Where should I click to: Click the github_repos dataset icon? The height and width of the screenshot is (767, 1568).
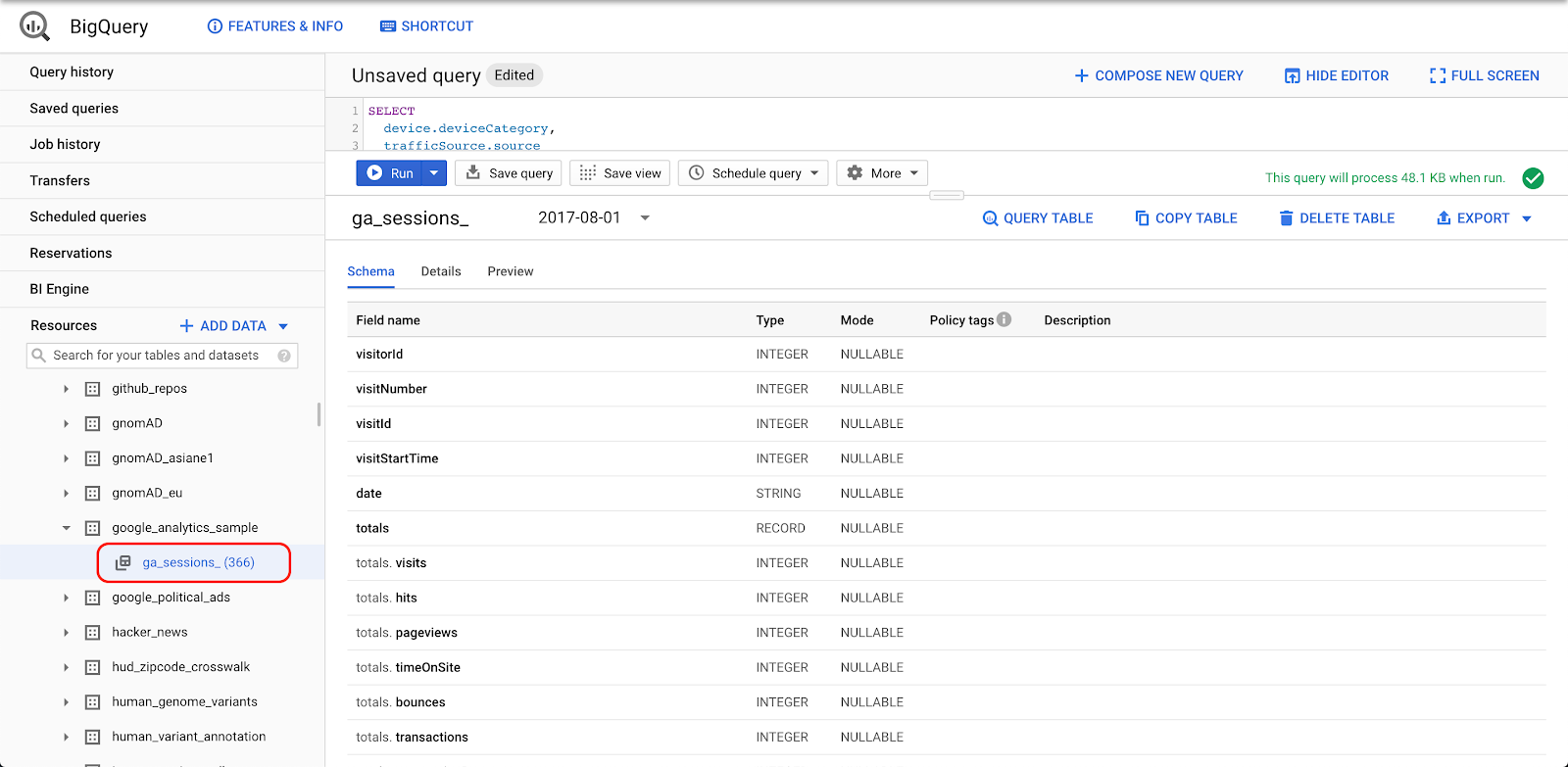[92, 389]
